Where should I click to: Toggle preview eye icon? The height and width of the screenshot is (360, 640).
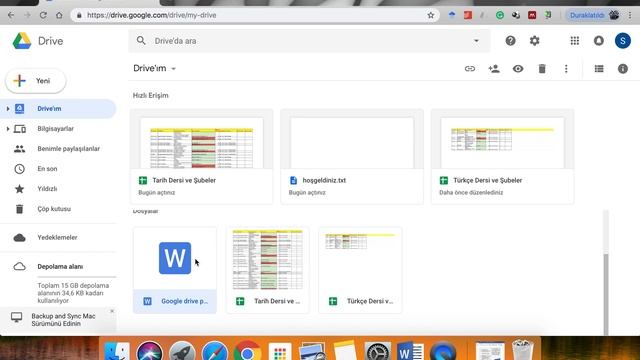(518, 69)
